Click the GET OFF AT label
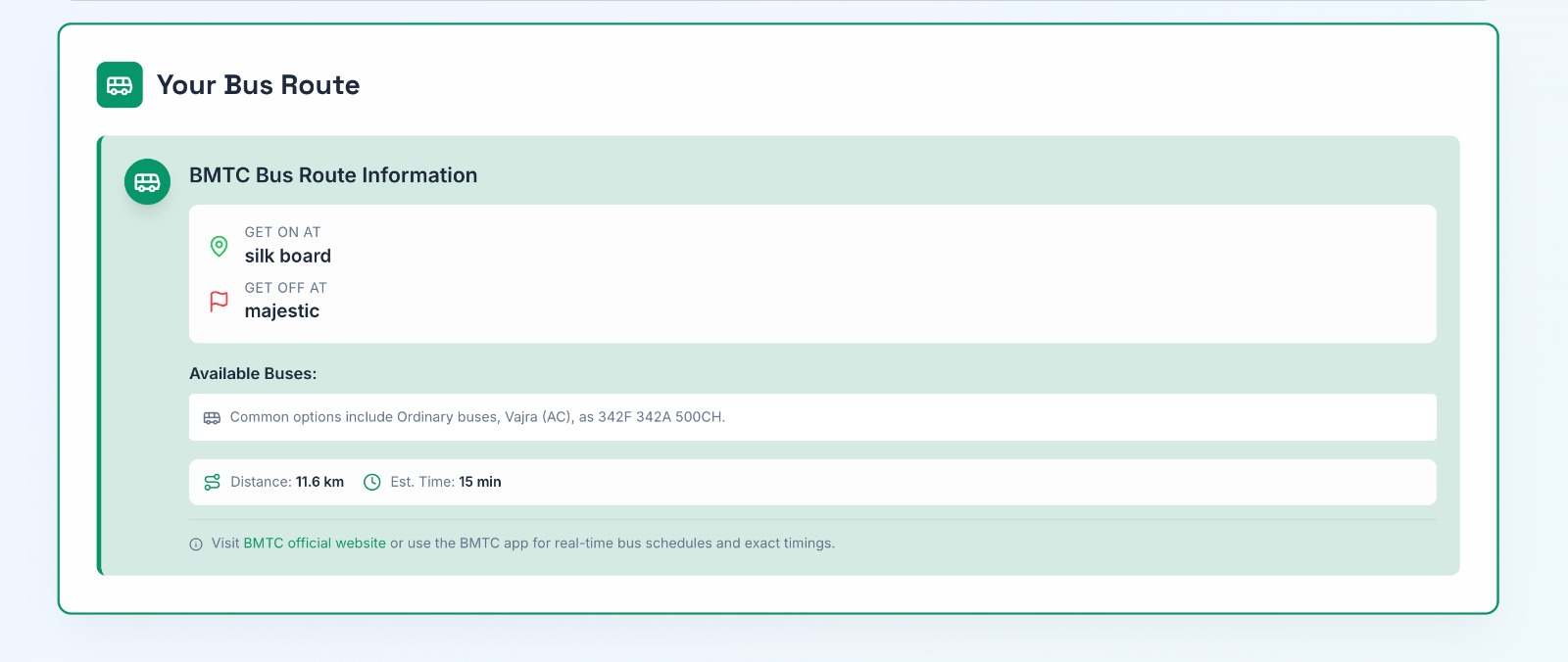The image size is (1568, 662). click(285, 288)
